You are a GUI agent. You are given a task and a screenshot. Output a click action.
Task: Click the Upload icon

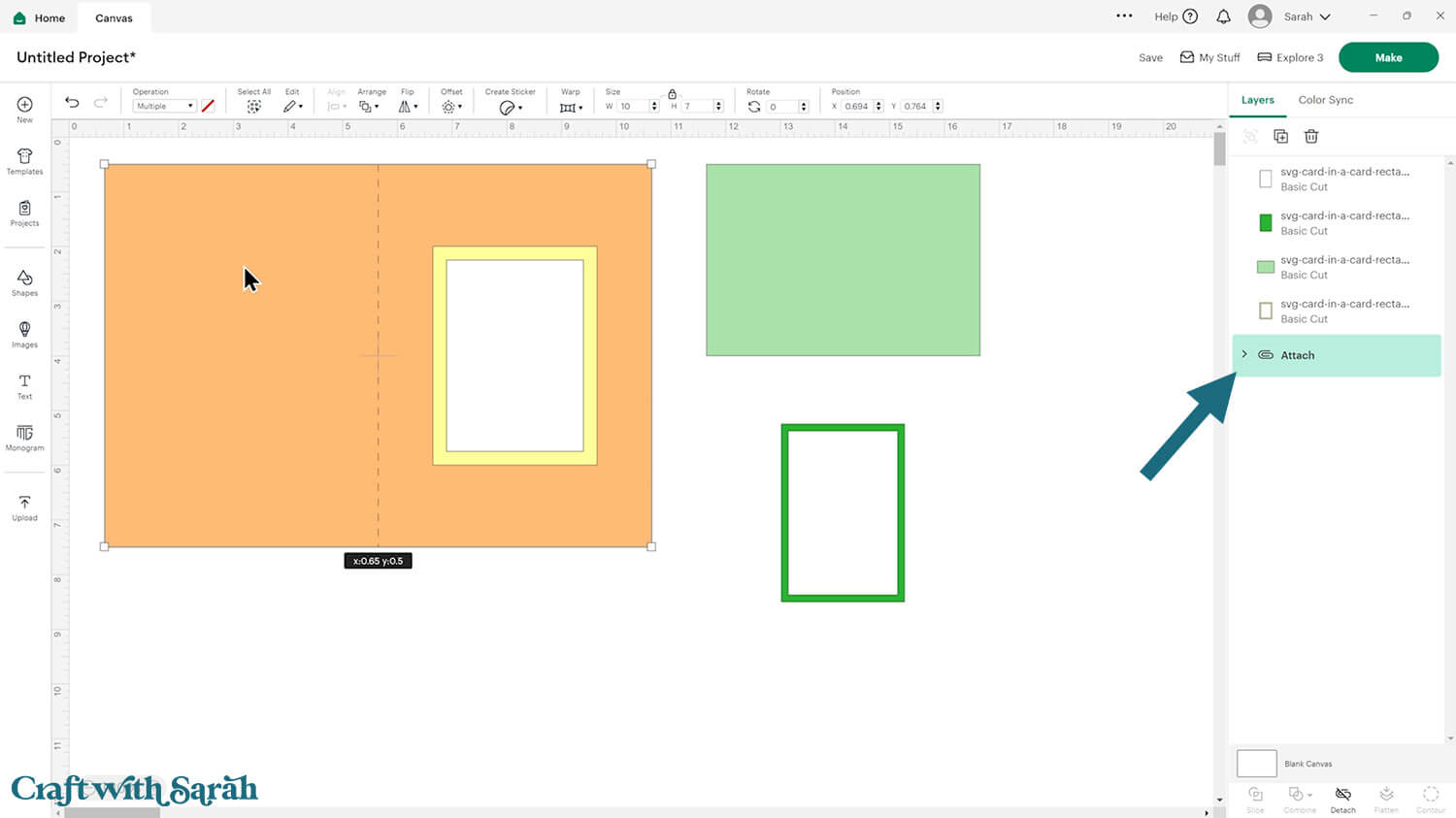click(24, 507)
